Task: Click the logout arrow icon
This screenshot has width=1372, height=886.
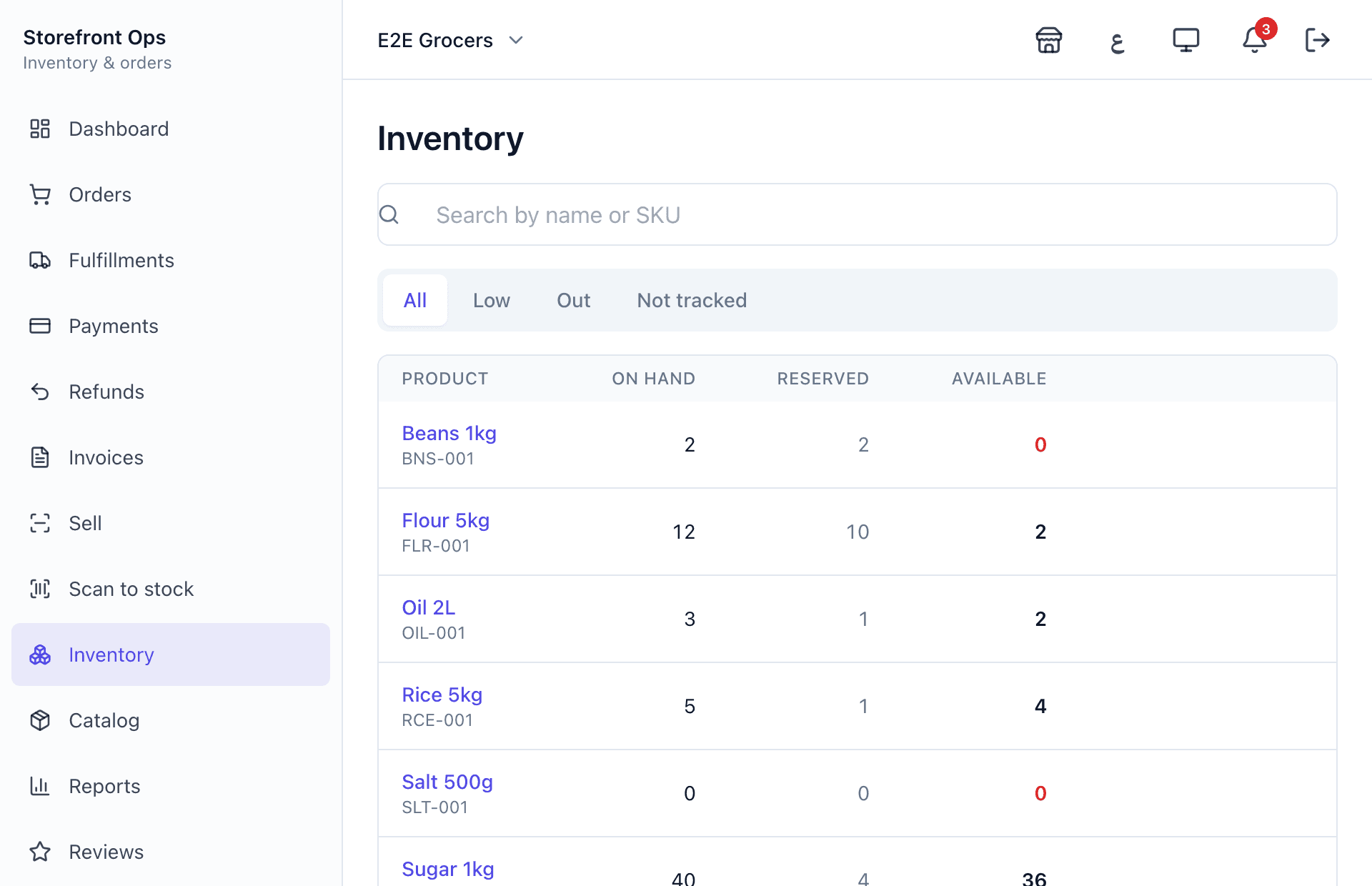Action: 1317,40
